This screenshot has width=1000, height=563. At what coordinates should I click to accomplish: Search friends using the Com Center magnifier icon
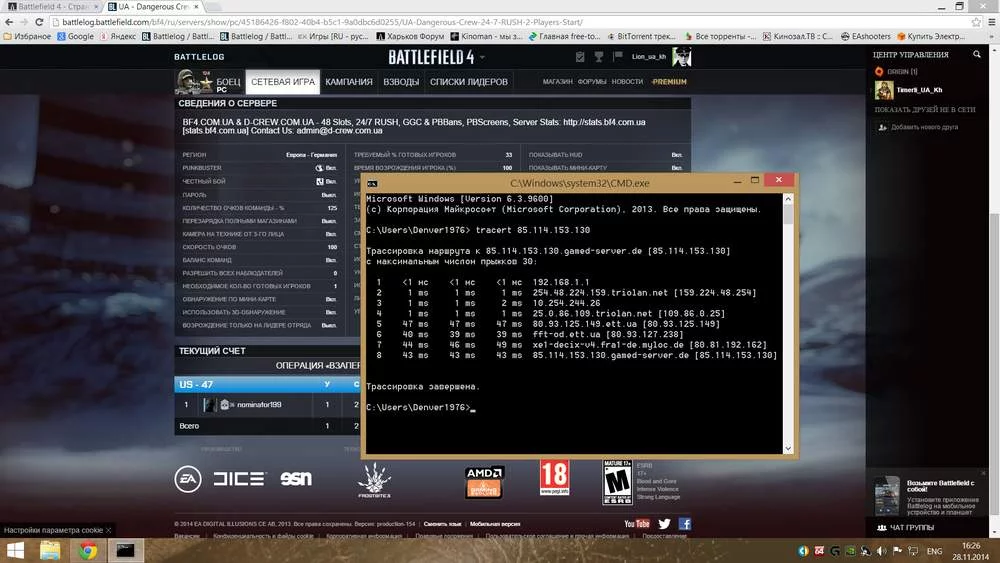pos(976,55)
